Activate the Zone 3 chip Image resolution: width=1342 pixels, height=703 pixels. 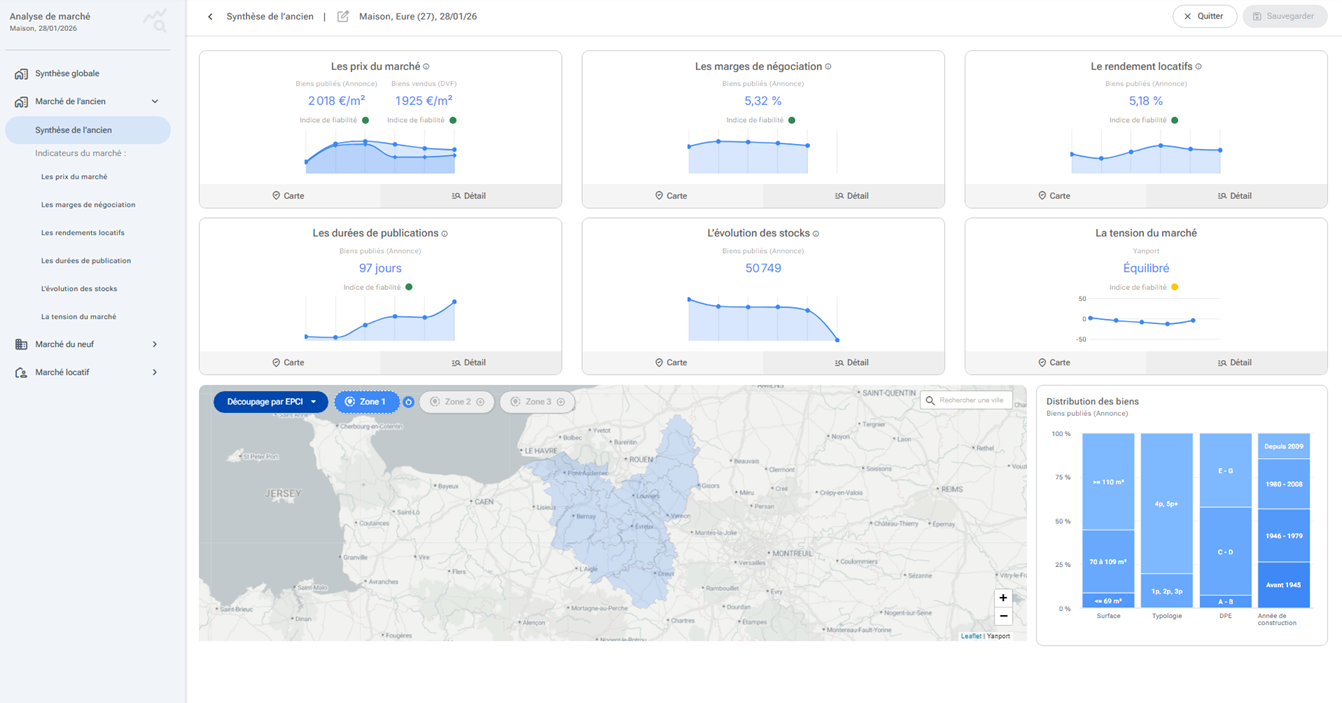pos(537,402)
